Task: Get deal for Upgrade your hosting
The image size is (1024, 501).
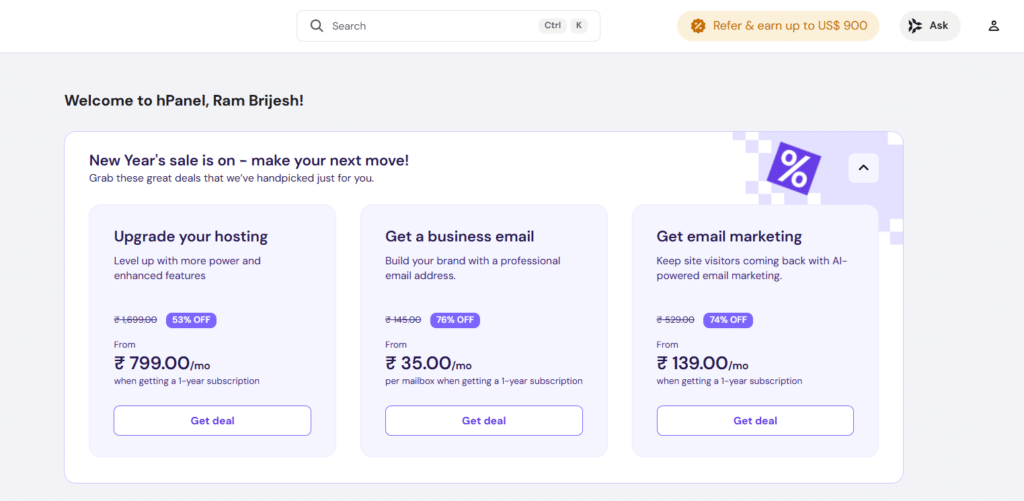Action: [212, 421]
